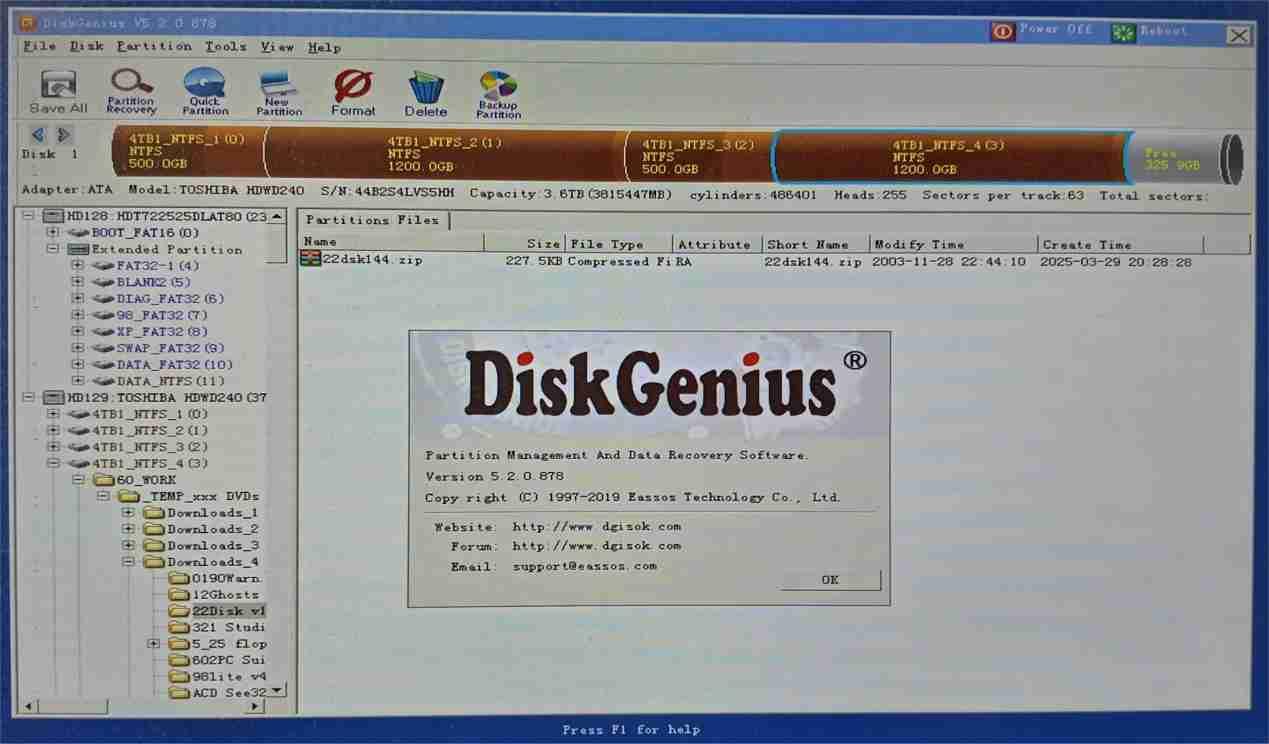Open the View menu
The image size is (1269, 744).
coord(277,47)
